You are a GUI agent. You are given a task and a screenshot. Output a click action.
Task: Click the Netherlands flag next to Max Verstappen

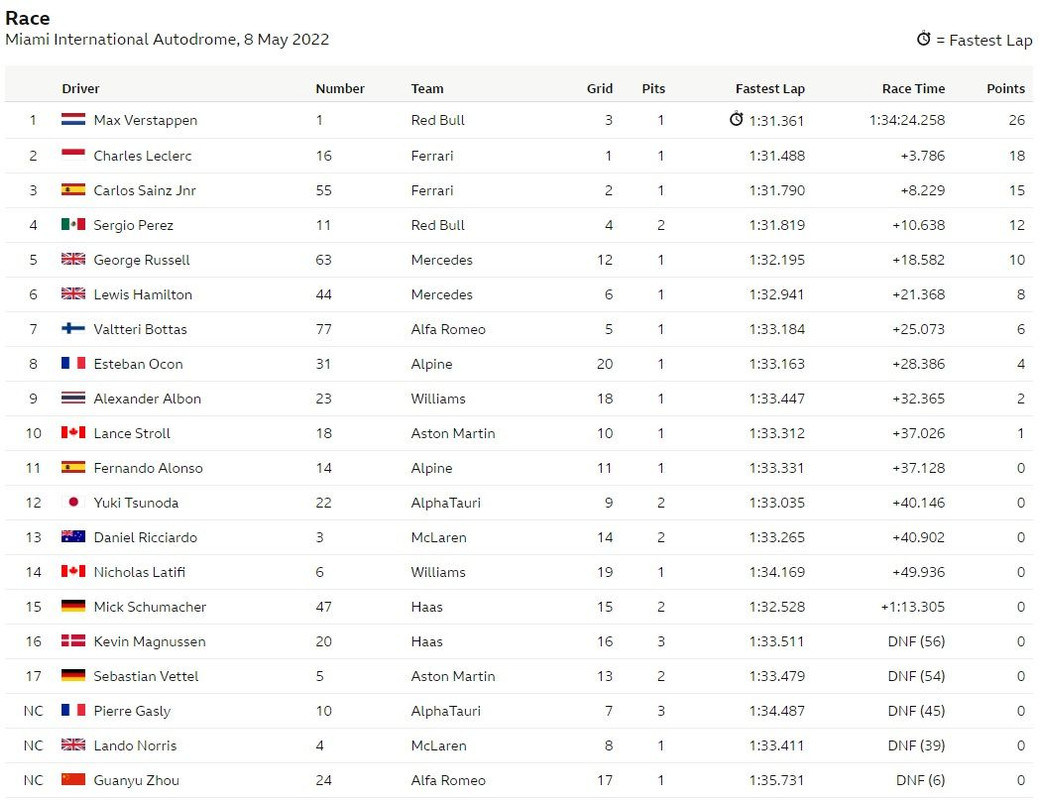[x=73, y=119]
